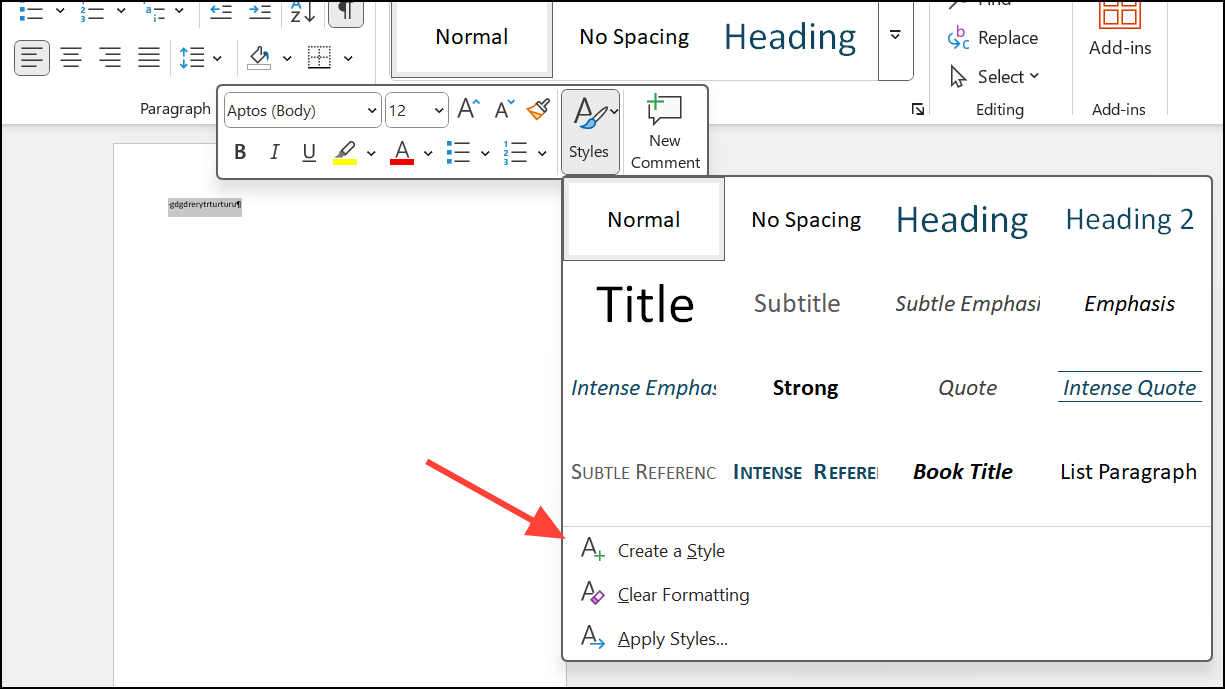This screenshot has width=1225, height=689.
Task: Click the bullets list icon in mini toolbar
Action: (459, 152)
